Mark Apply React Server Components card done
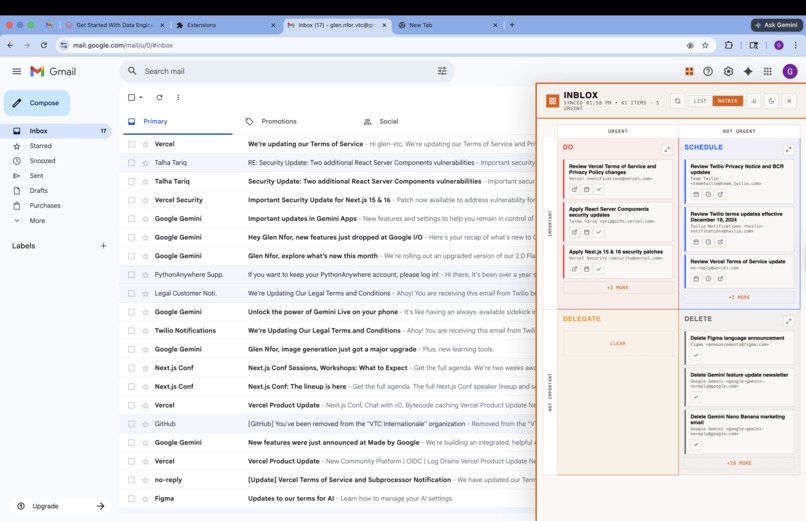Viewport: 806px width, 521px height. 599,232
